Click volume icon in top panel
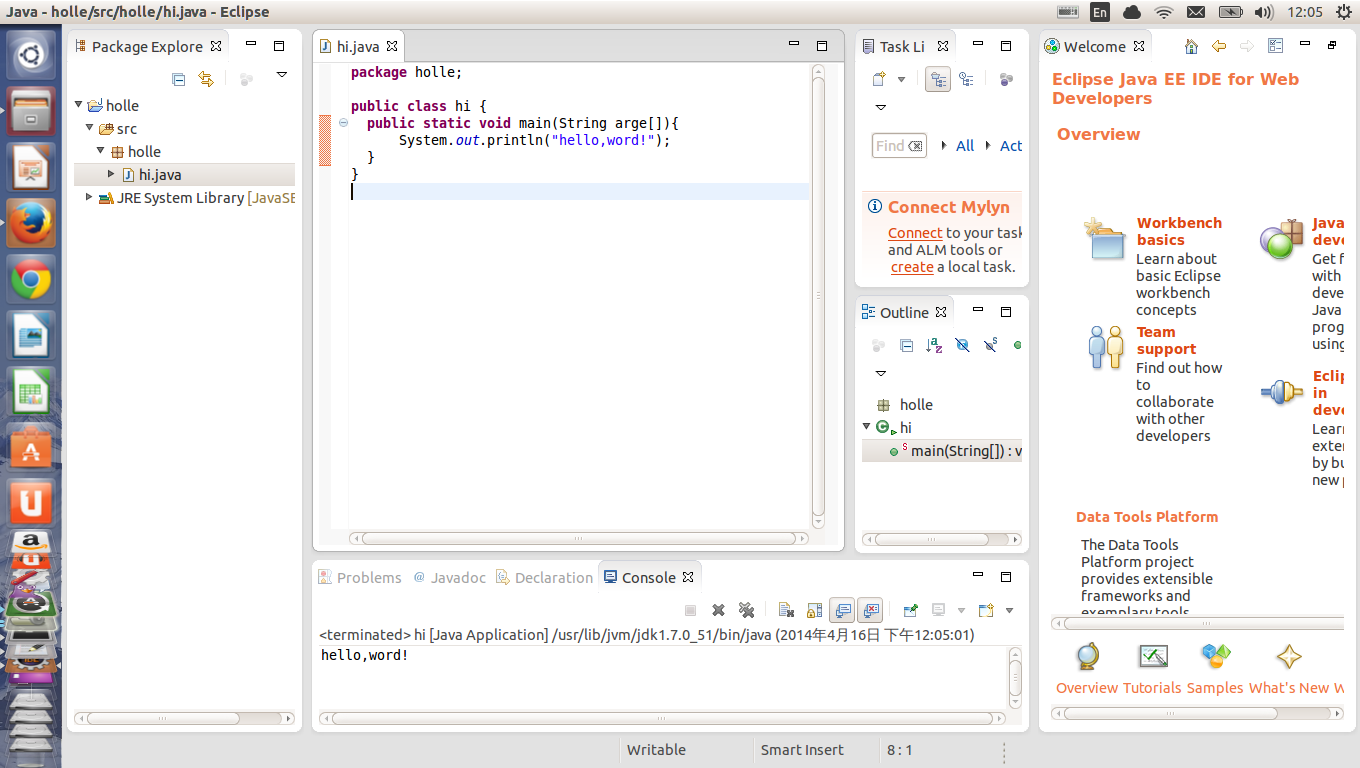The height and width of the screenshot is (768, 1360). (1264, 12)
